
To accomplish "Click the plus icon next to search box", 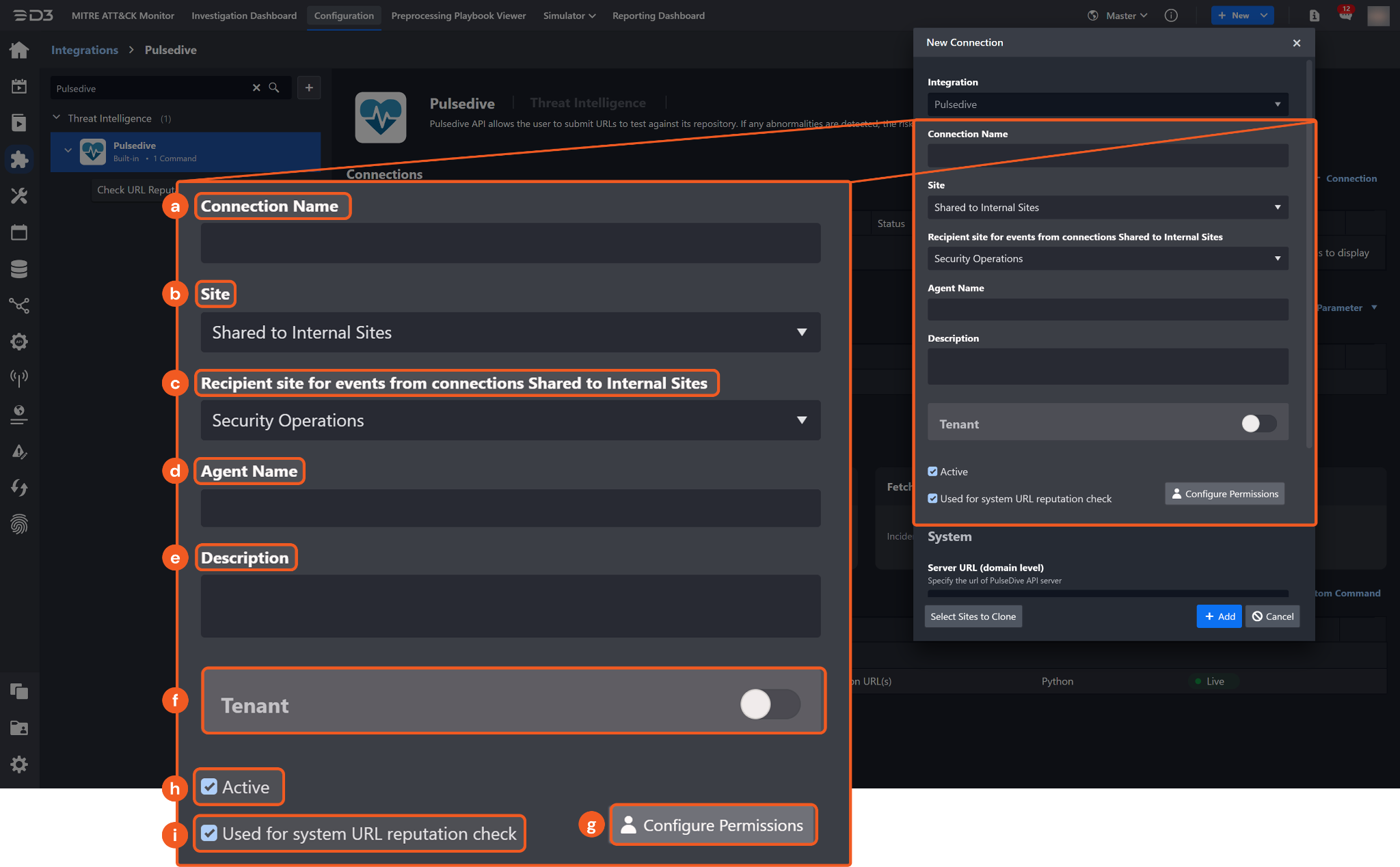I will (x=309, y=88).
